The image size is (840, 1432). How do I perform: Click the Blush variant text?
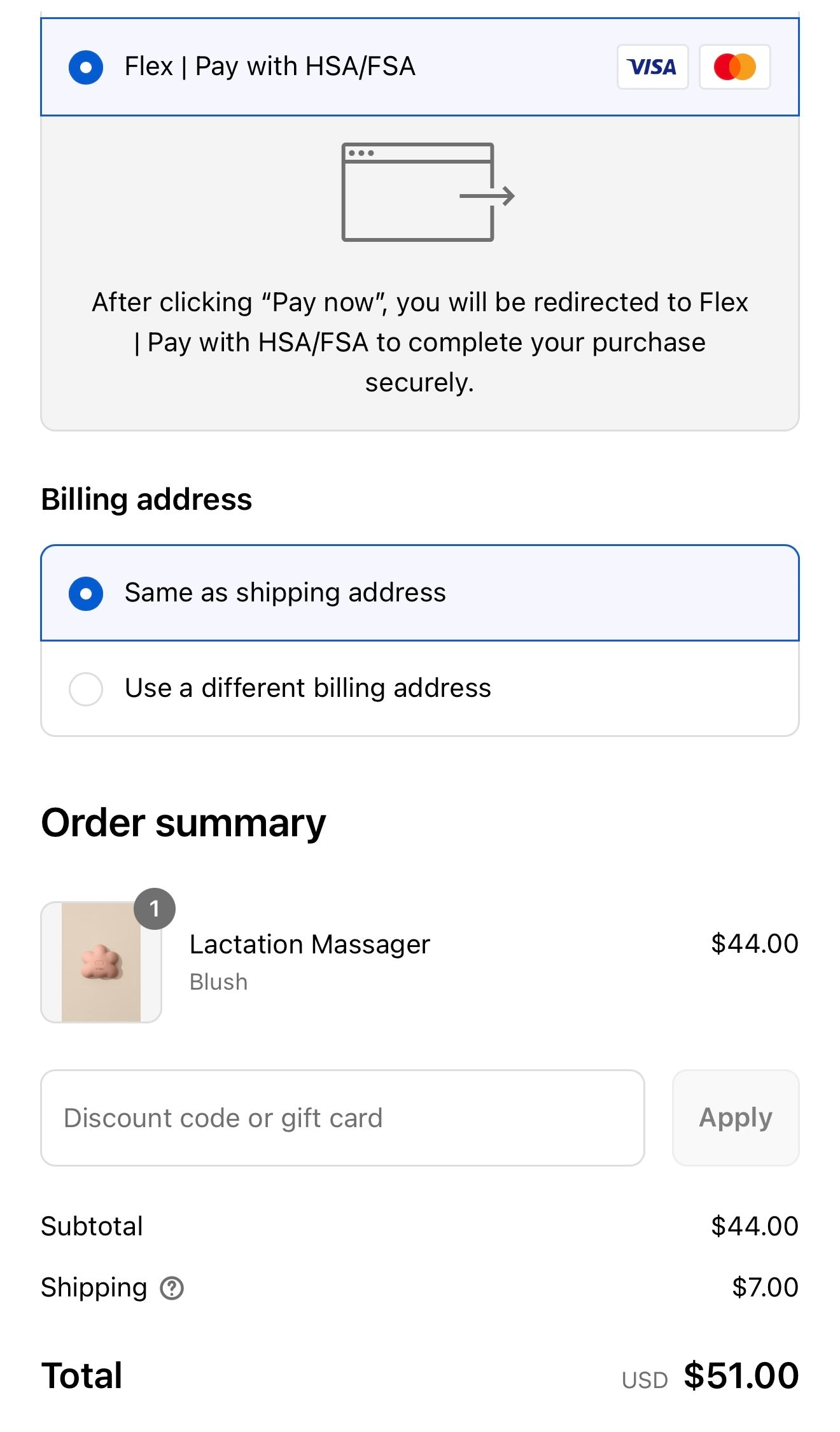pos(218,982)
